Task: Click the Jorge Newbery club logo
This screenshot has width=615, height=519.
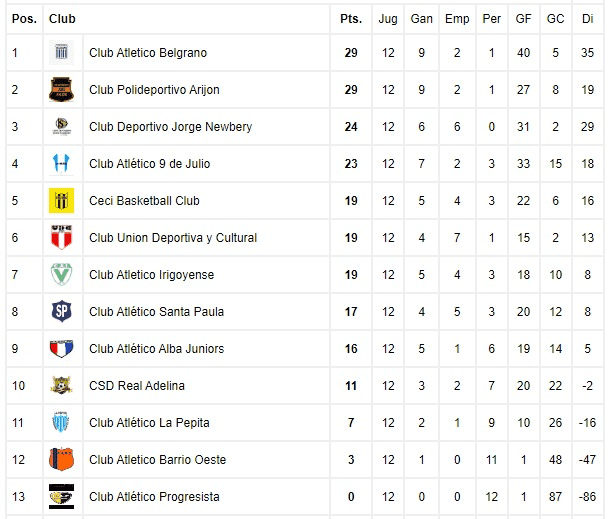Action: pos(62,126)
